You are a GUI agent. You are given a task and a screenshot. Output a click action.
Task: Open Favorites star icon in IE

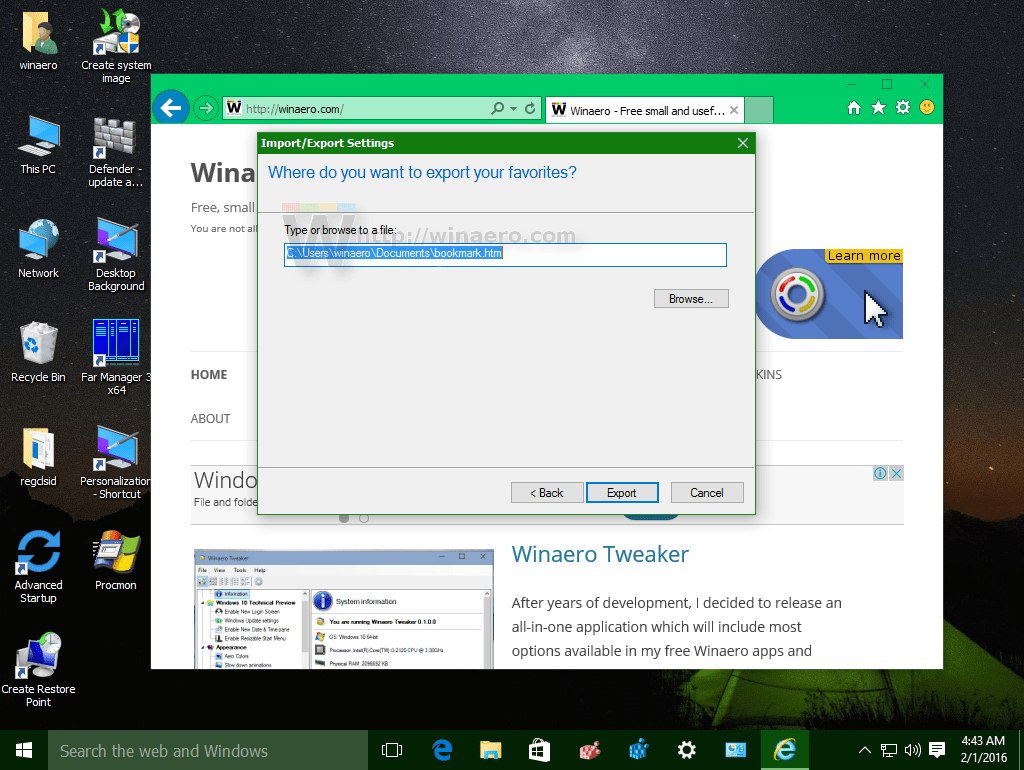[878, 108]
